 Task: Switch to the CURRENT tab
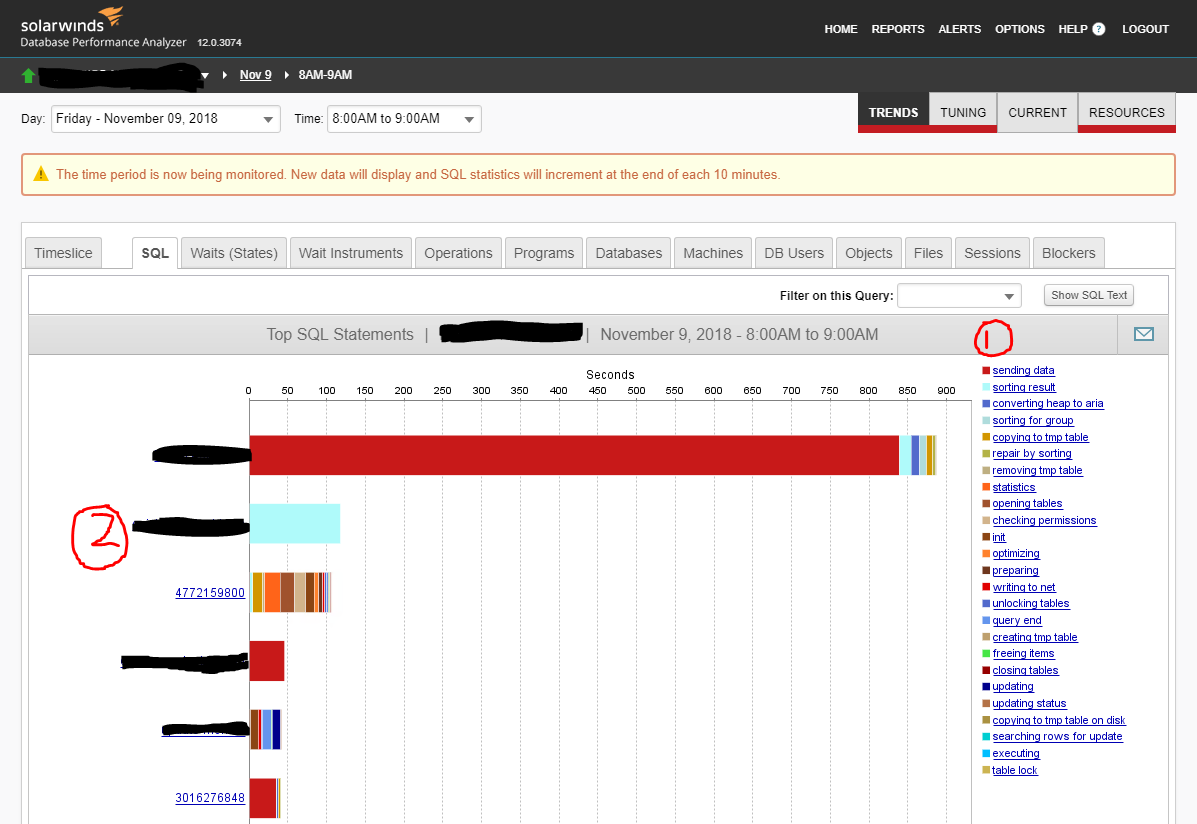(1037, 112)
